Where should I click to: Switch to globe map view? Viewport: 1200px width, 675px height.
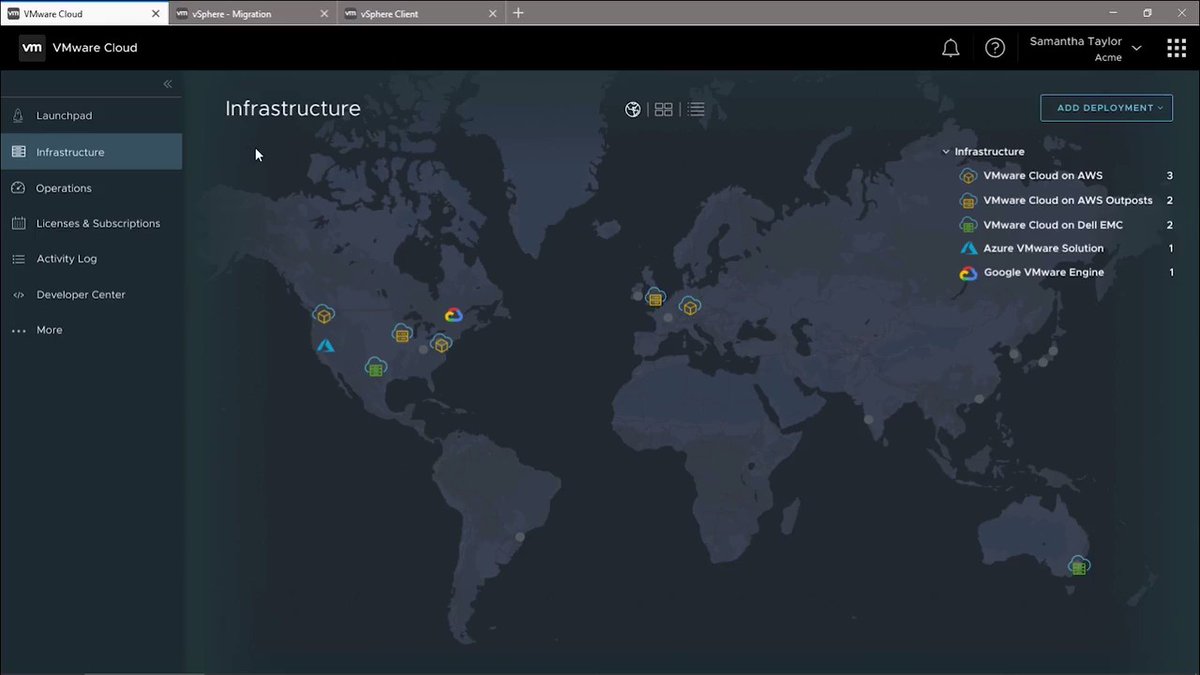(633, 109)
